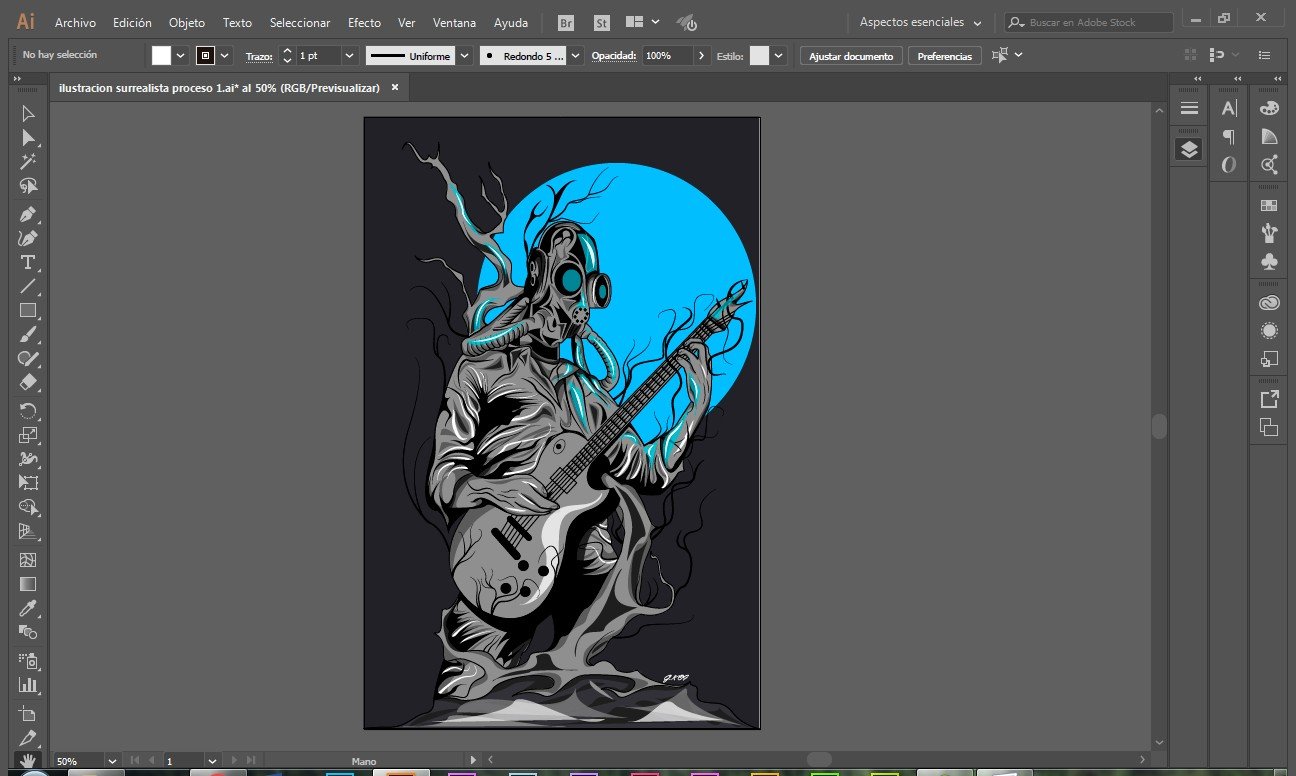Open the Paragraph panel

click(1229, 137)
